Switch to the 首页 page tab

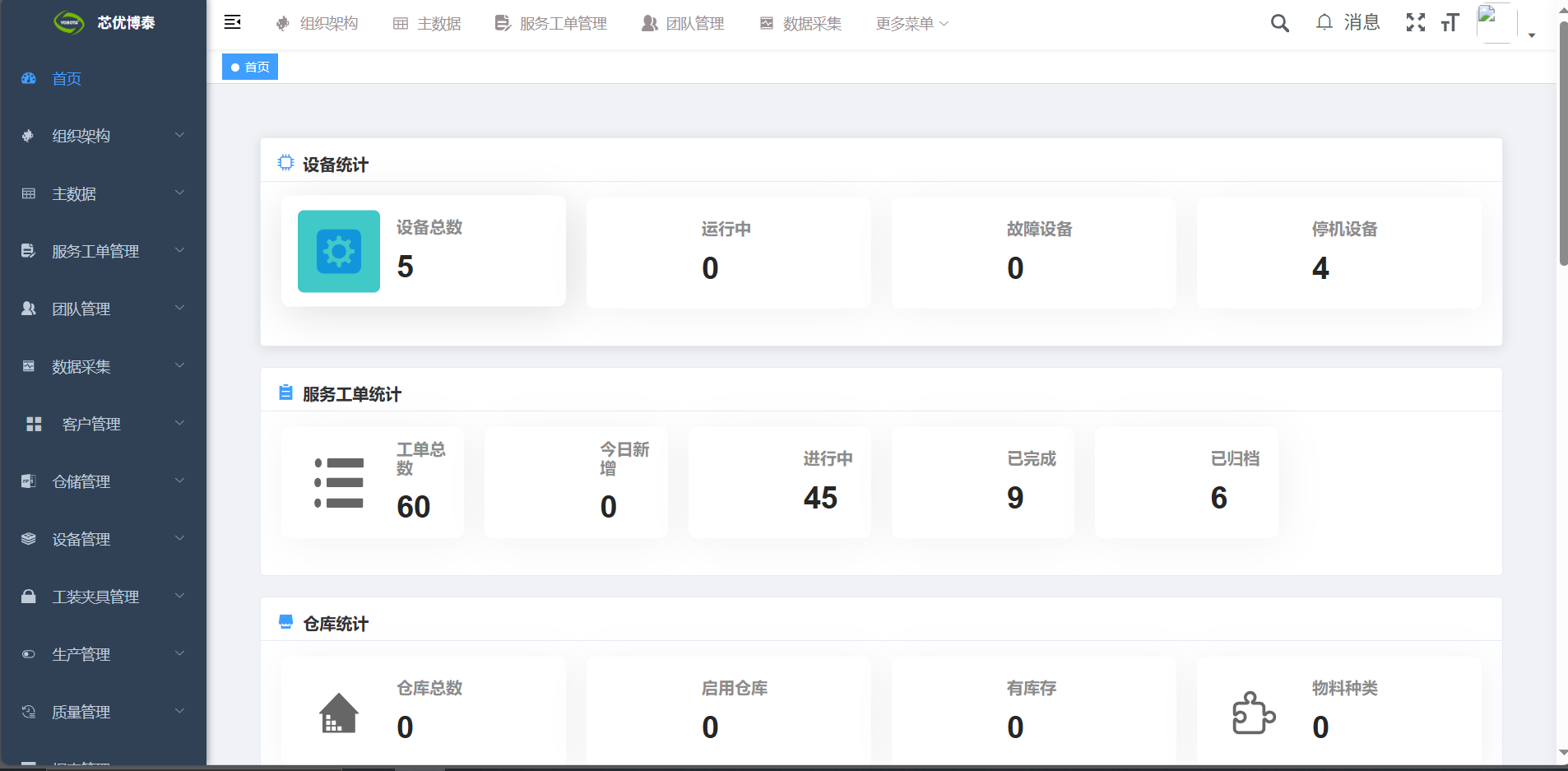pos(250,67)
